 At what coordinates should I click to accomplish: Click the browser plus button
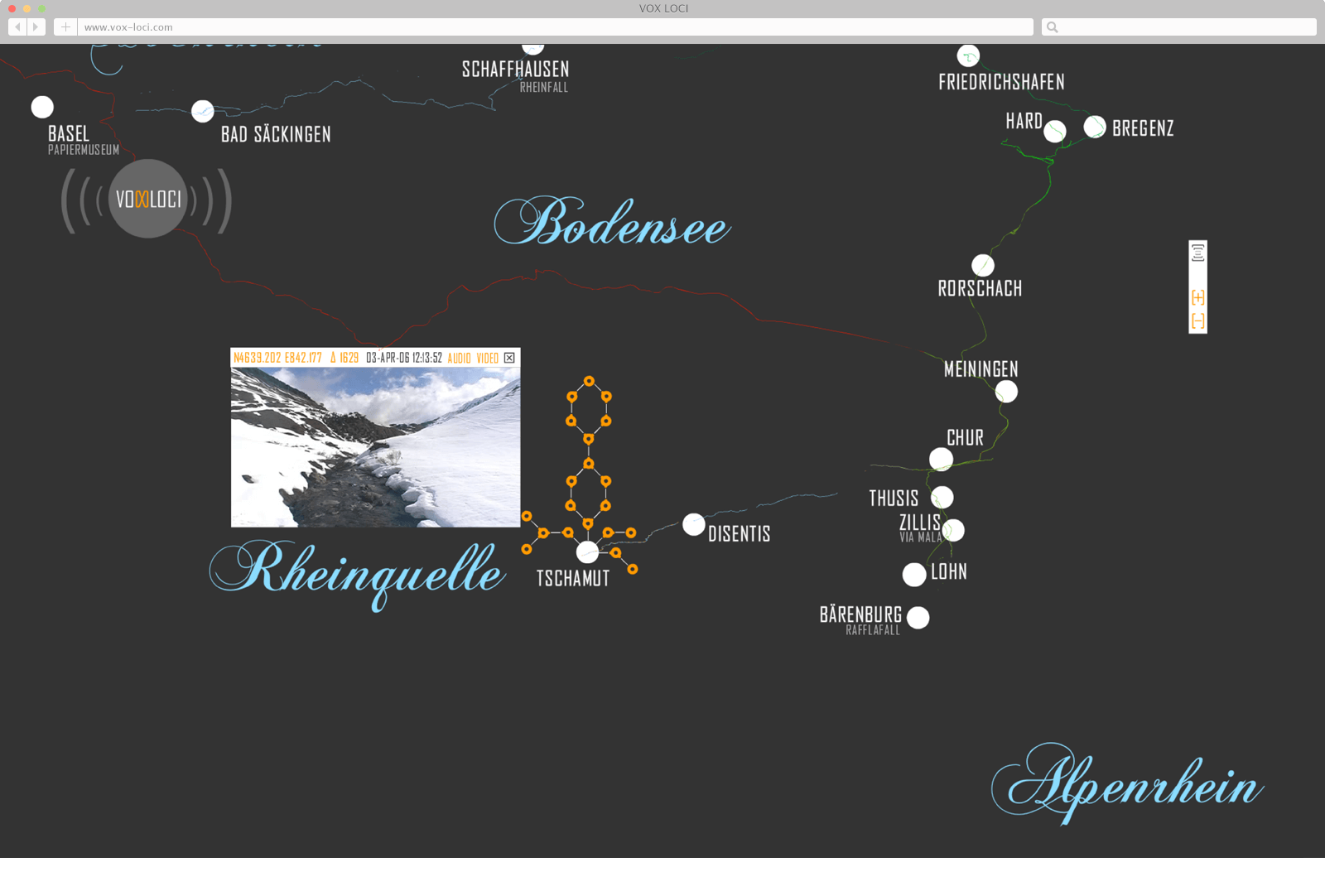coord(65,27)
